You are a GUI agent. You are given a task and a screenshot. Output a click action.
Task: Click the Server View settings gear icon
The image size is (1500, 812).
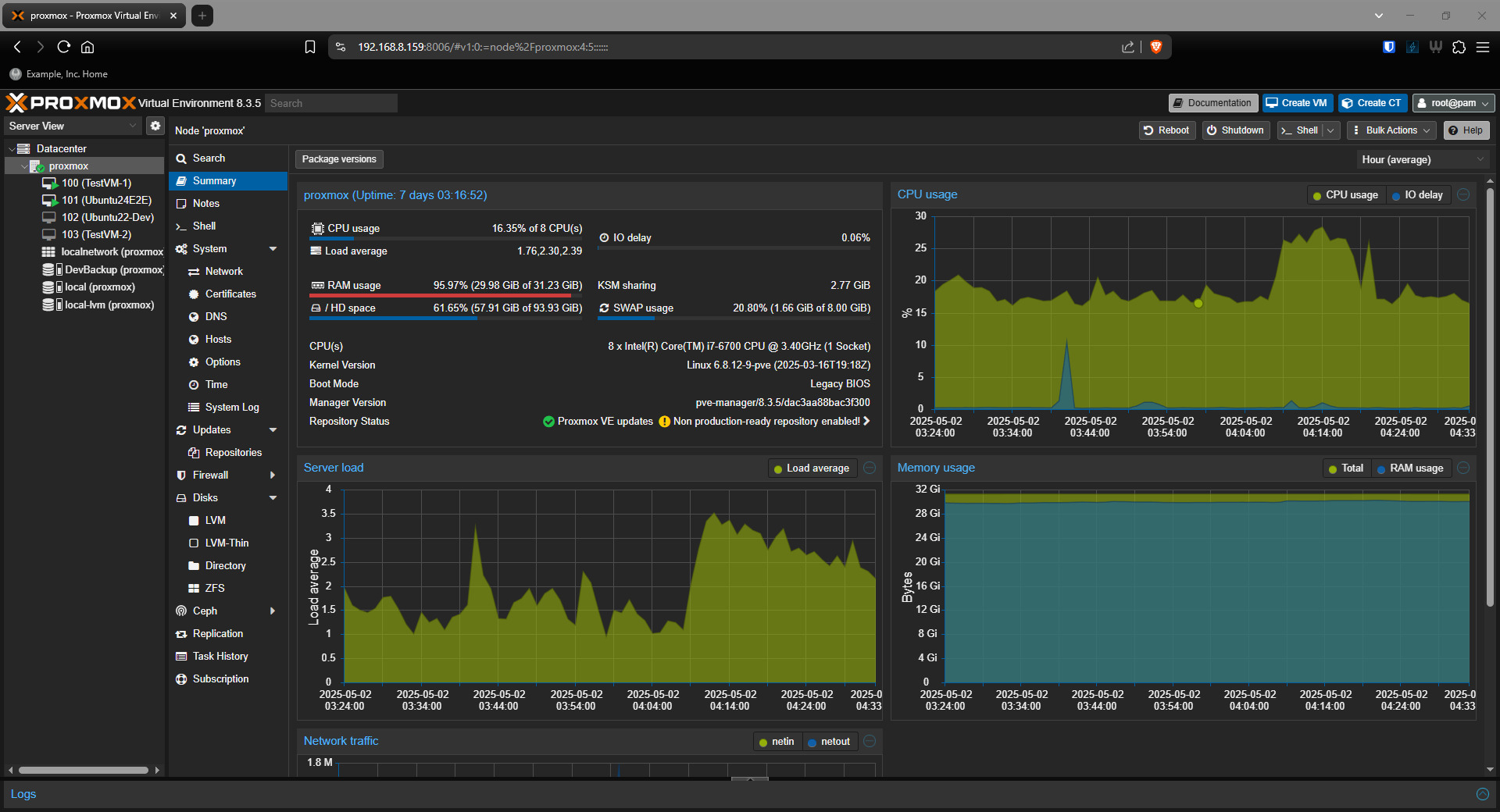[x=155, y=126]
